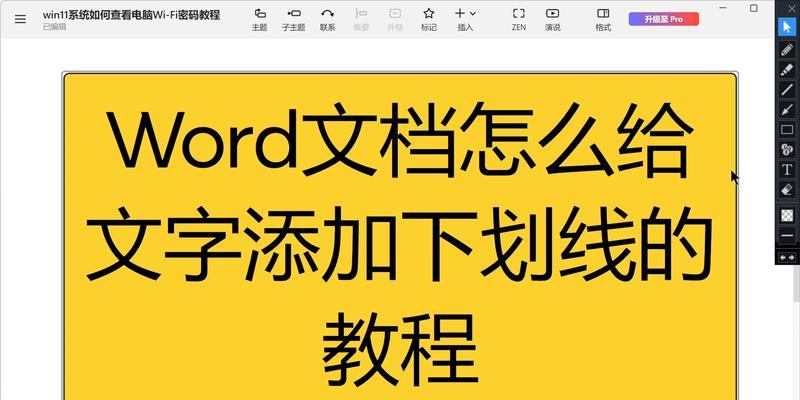
Task: Click the vertical scrollbar on the right edge
Action: tap(796, 281)
